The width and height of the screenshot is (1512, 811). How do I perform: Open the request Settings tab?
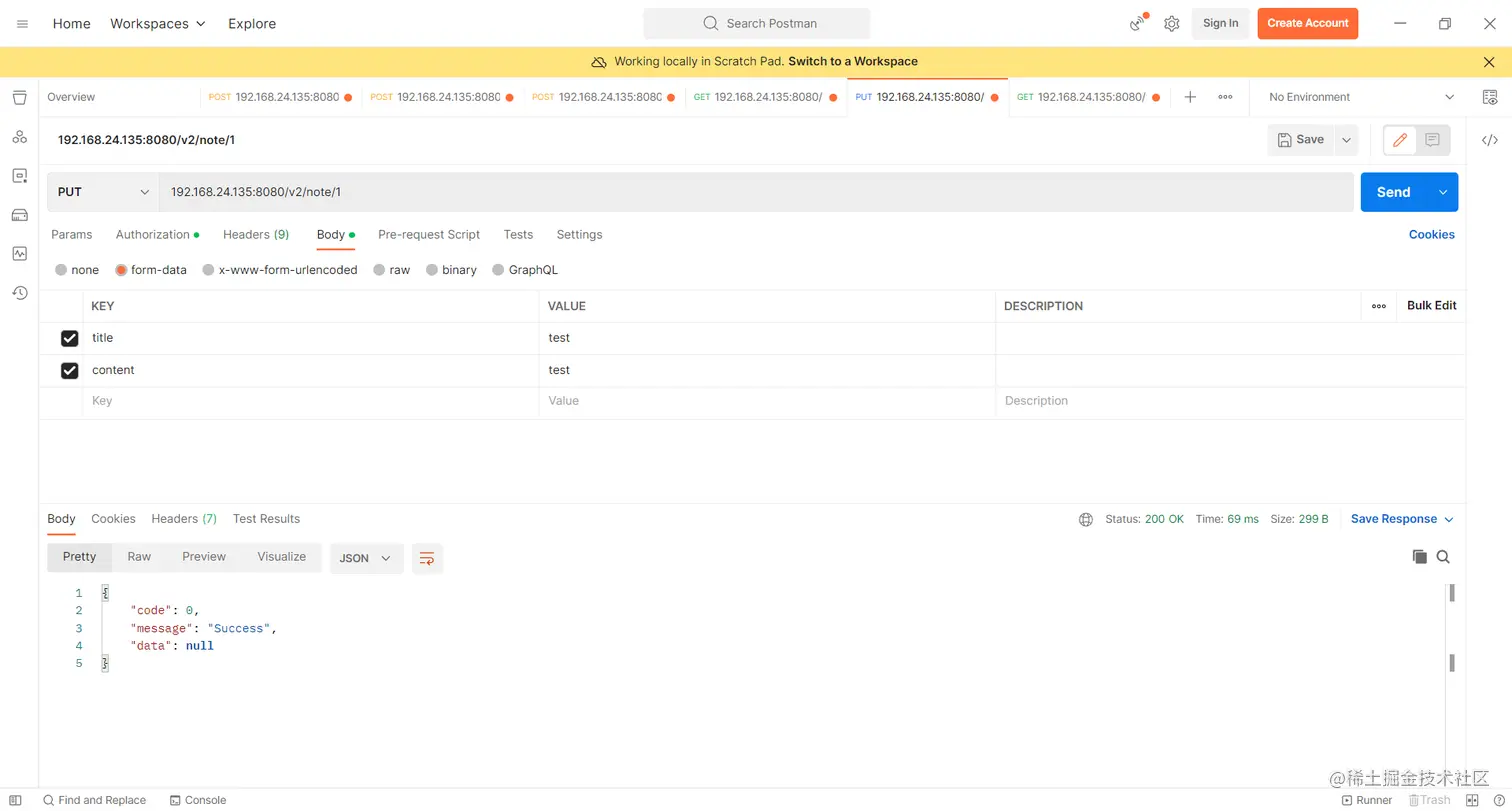coord(579,234)
